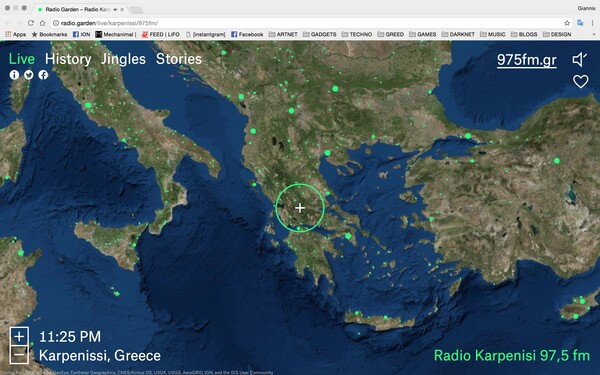Image resolution: width=600 pixels, height=375 pixels.
Task: Click the 11:25 PM local time
Action: (x=70, y=337)
